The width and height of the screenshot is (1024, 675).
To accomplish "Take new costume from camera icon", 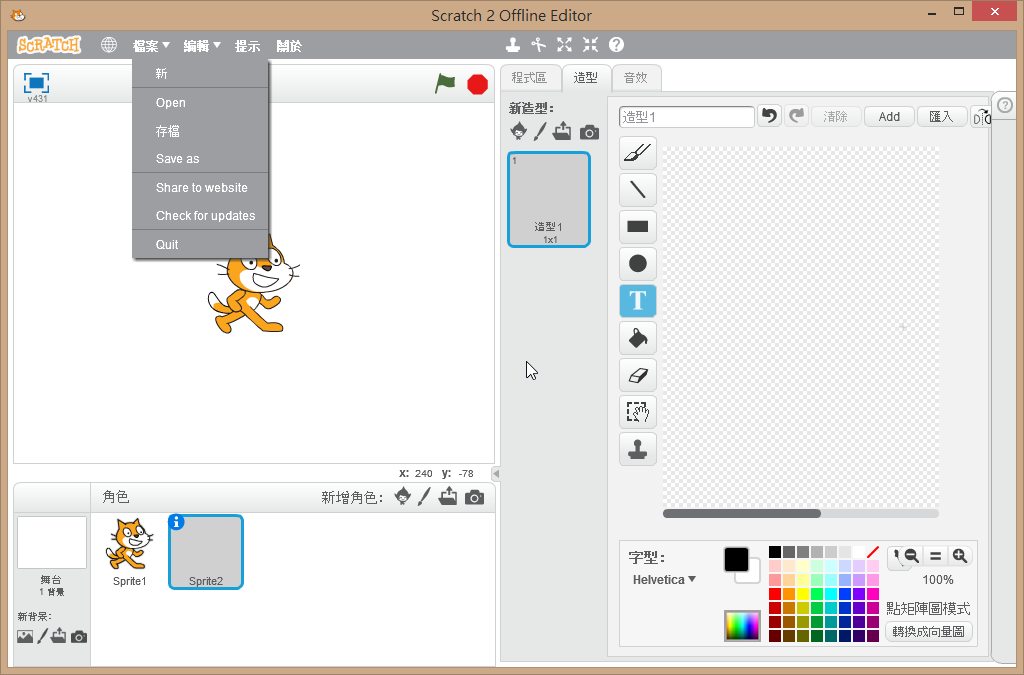I will point(589,132).
